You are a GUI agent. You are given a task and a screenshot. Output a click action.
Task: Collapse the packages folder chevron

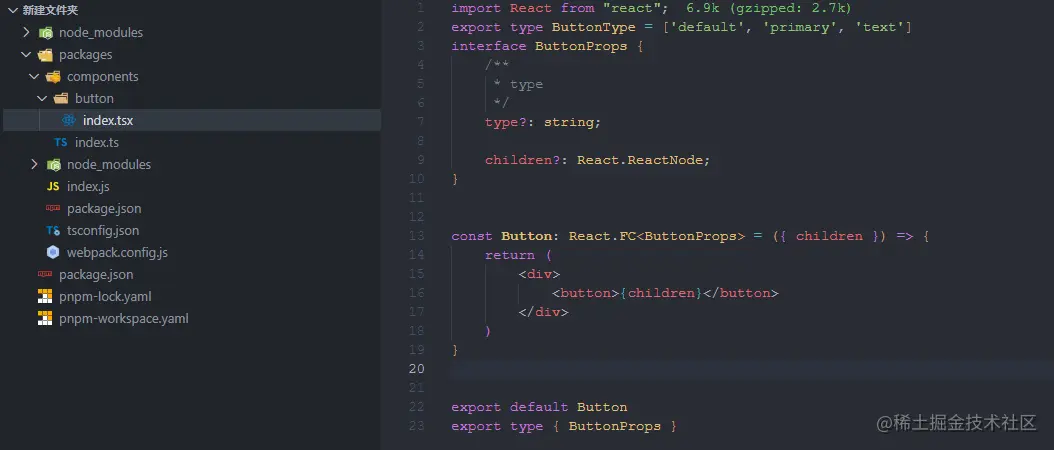point(26,54)
